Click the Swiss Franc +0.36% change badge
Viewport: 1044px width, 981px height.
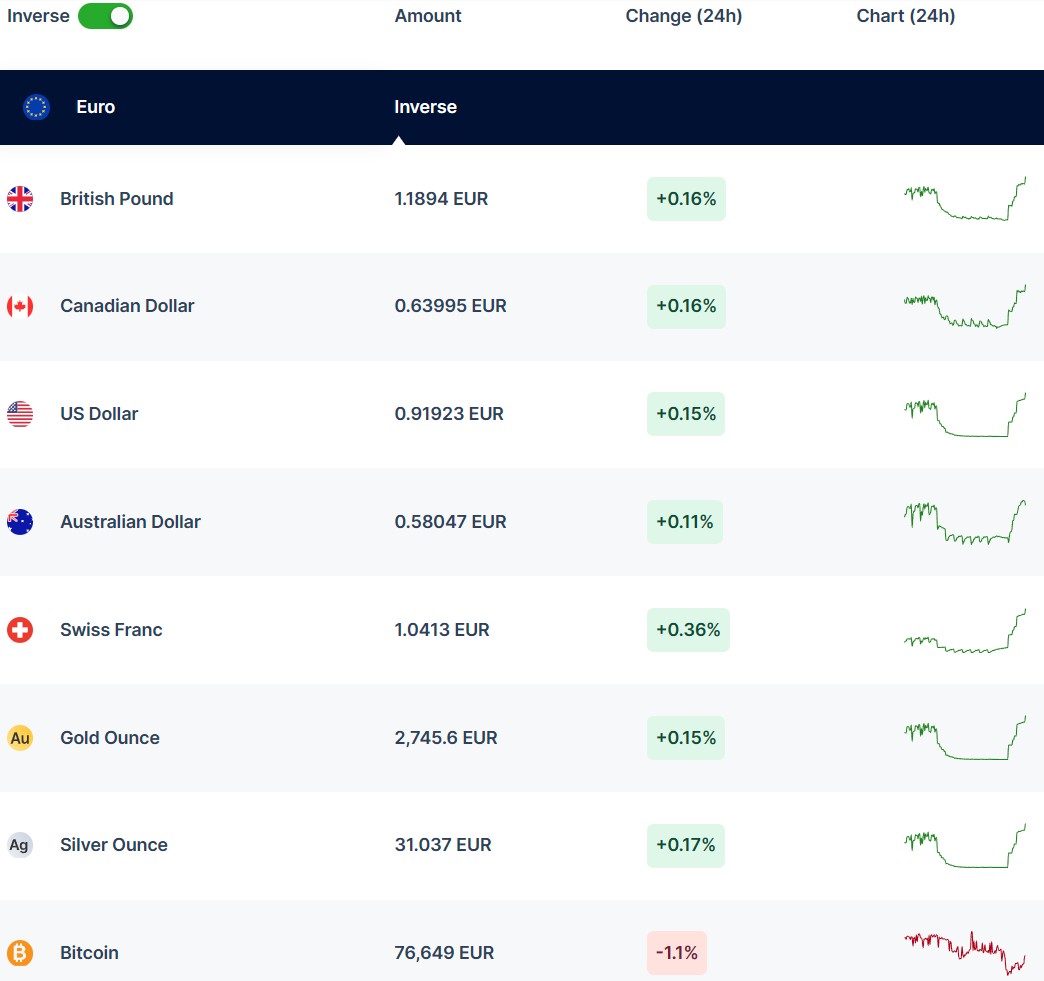click(688, 630)
